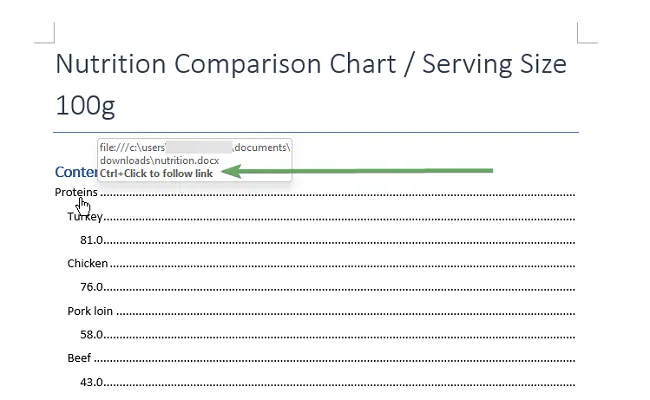The width and height of the screenshot is (650, 400).
Task: Click 'Serving Size' in the document title
Action: 494,64
